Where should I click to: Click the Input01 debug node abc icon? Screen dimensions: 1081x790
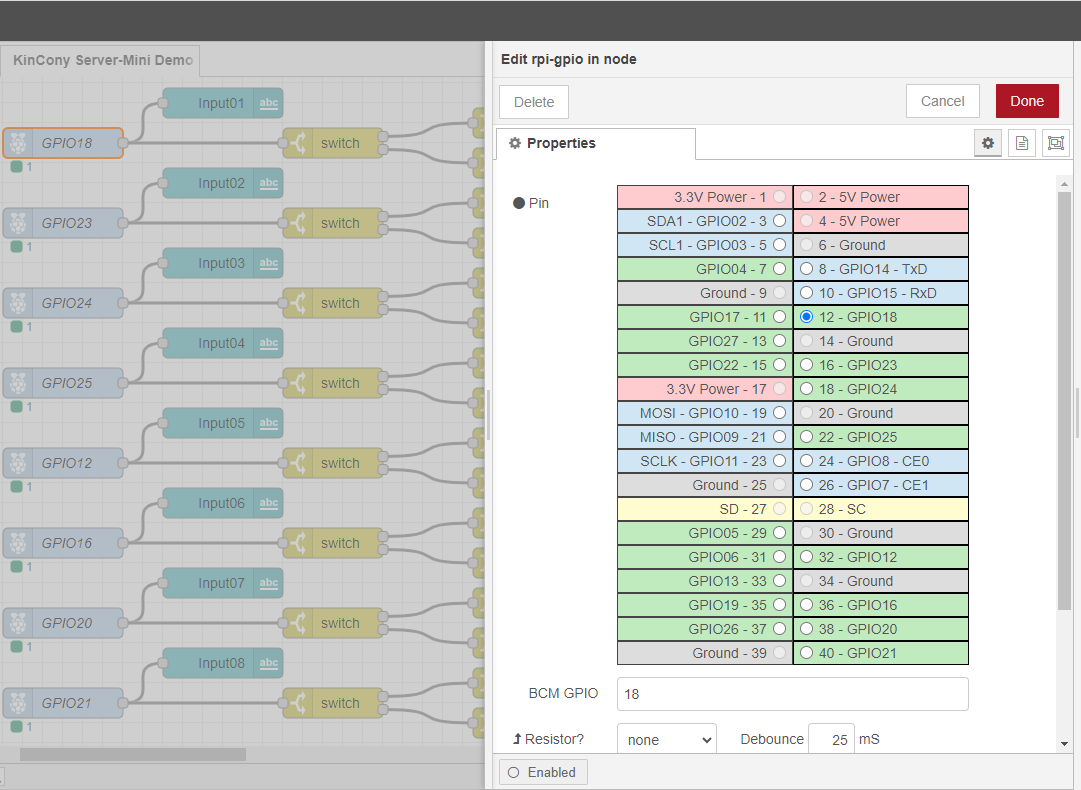(x=269, y=103)
